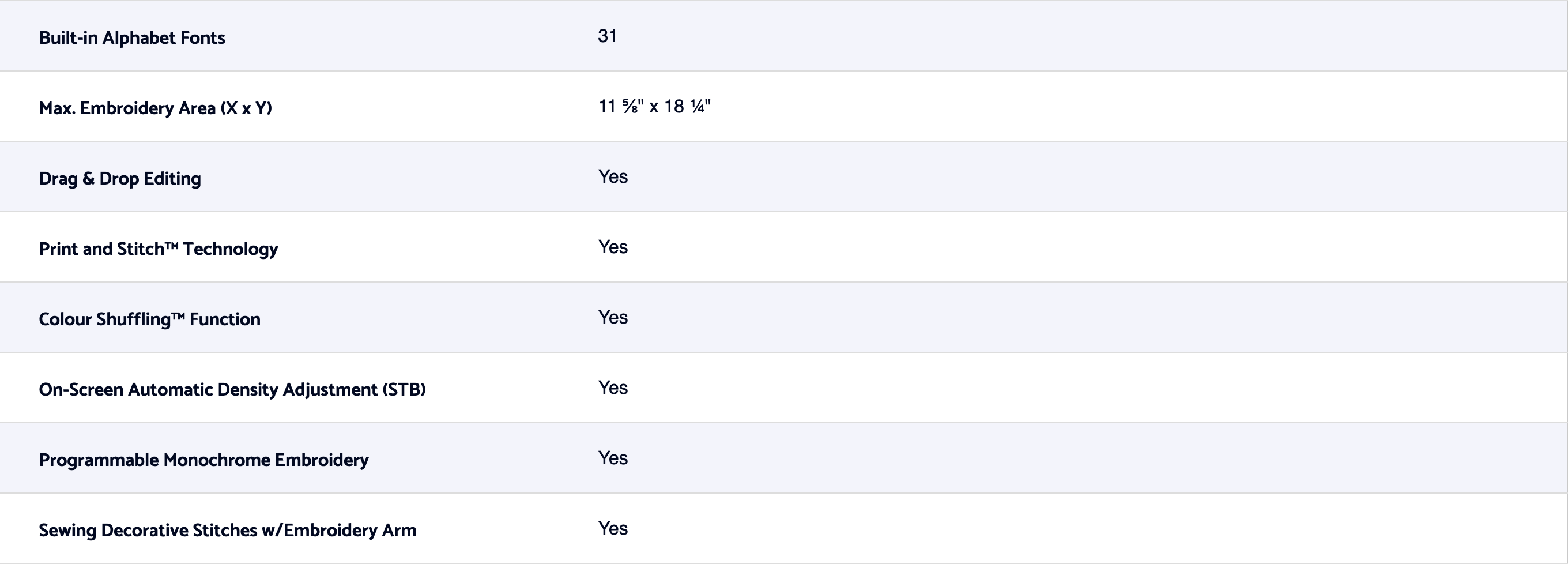Click the Built-in Alphabet Fonts label

click(x=132, y=37)
